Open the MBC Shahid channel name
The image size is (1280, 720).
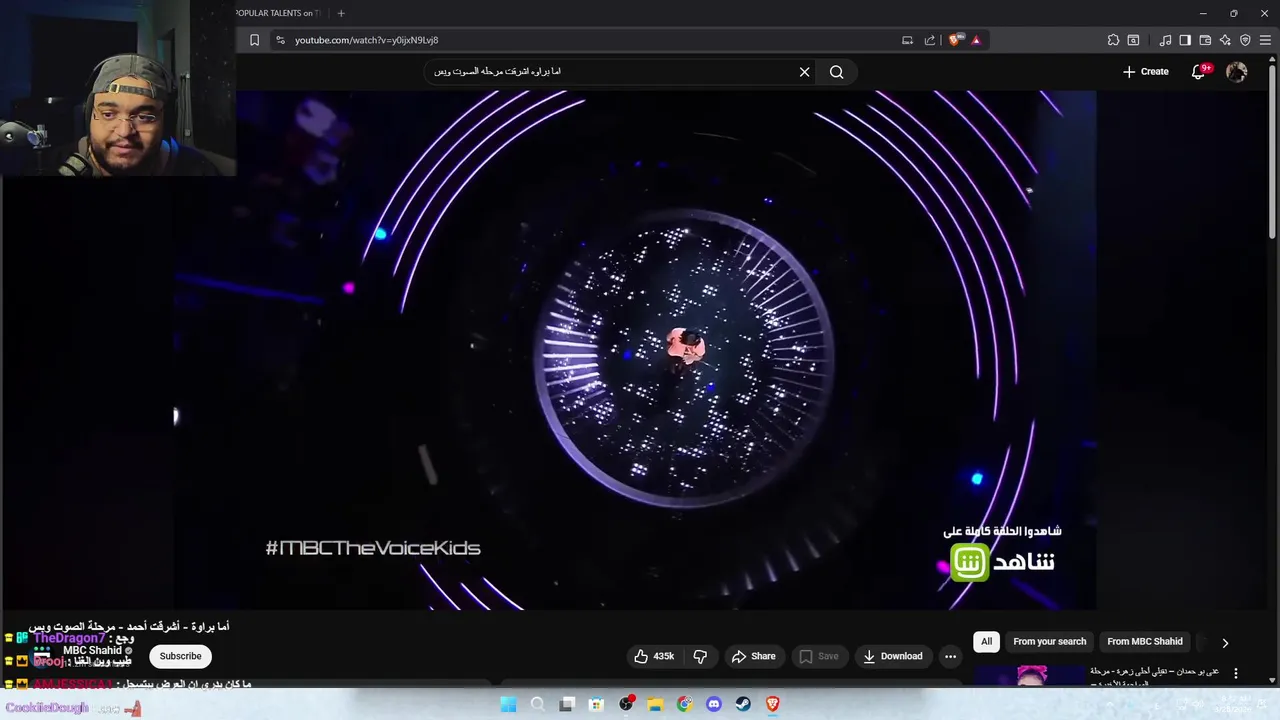click(92, 651)
